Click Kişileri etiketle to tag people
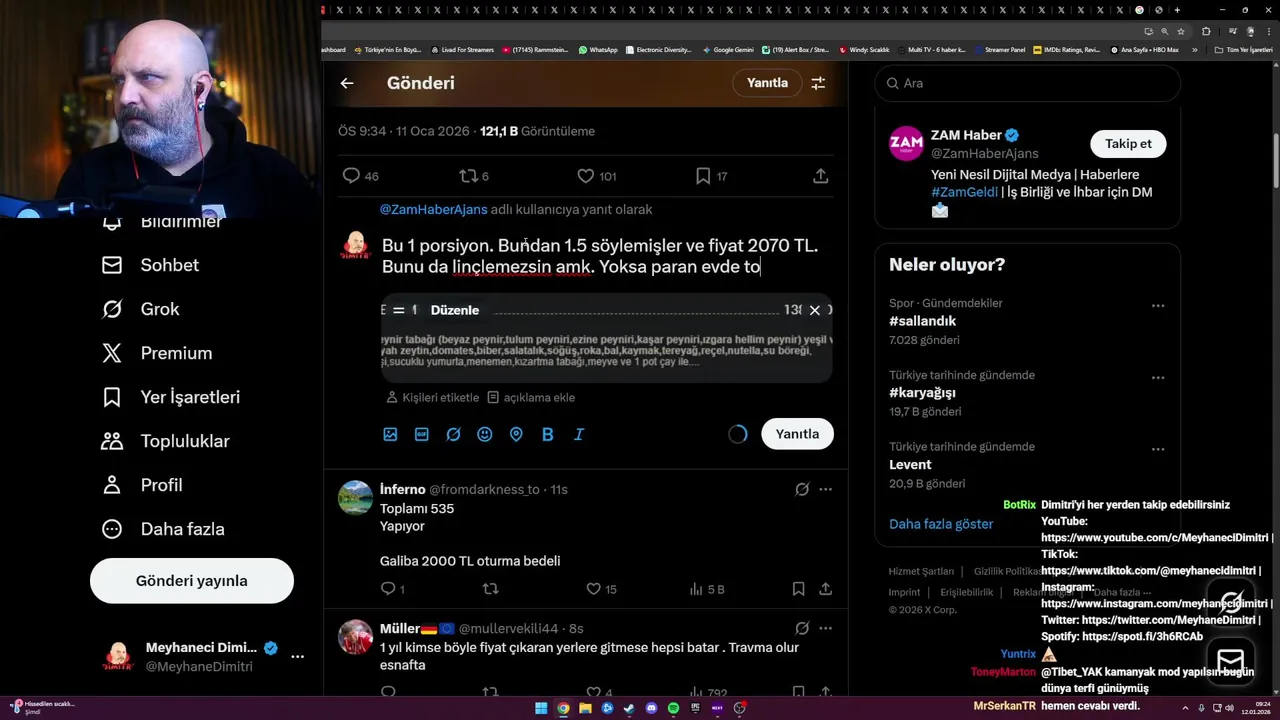This screenshot has width=1280, height=720. click(x=432, y=397)
